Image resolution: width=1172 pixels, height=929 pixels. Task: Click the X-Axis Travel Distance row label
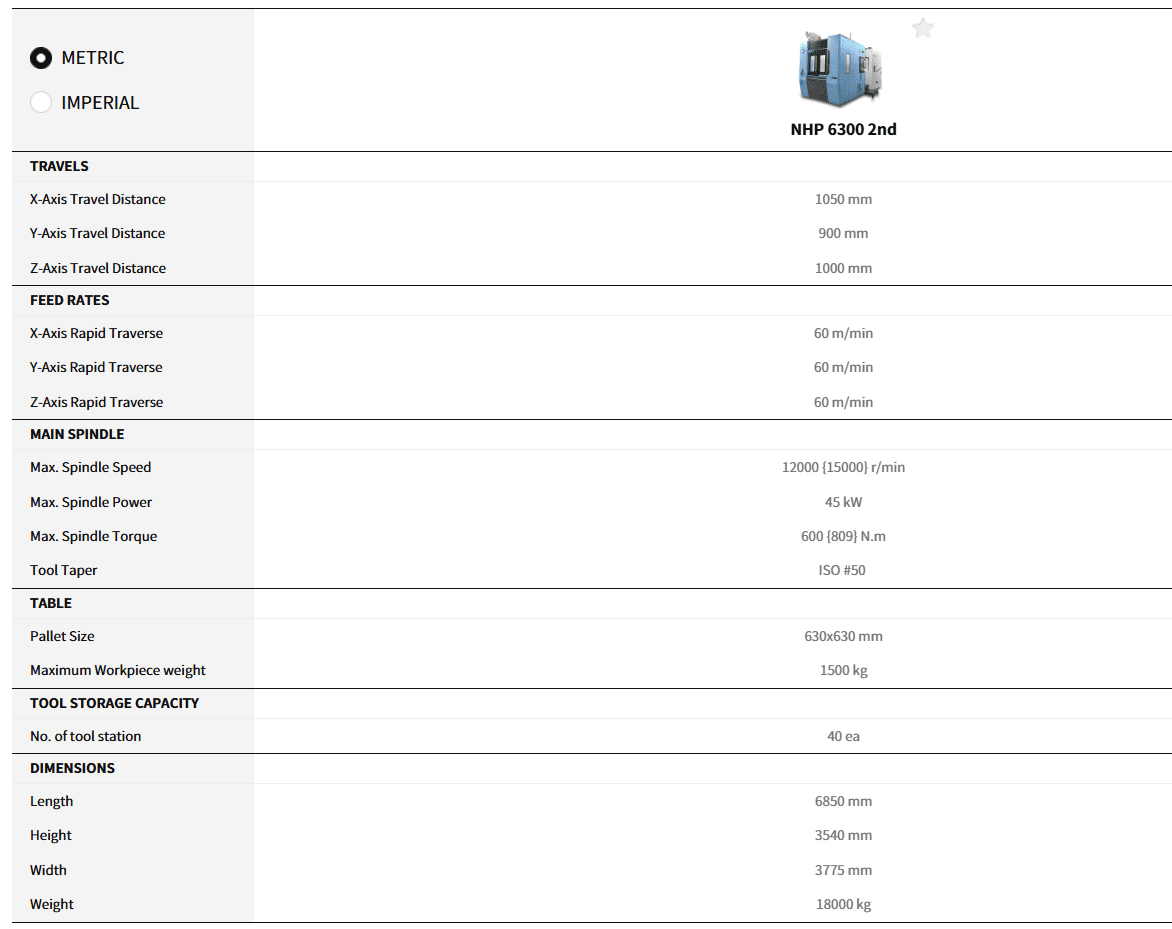98,199
